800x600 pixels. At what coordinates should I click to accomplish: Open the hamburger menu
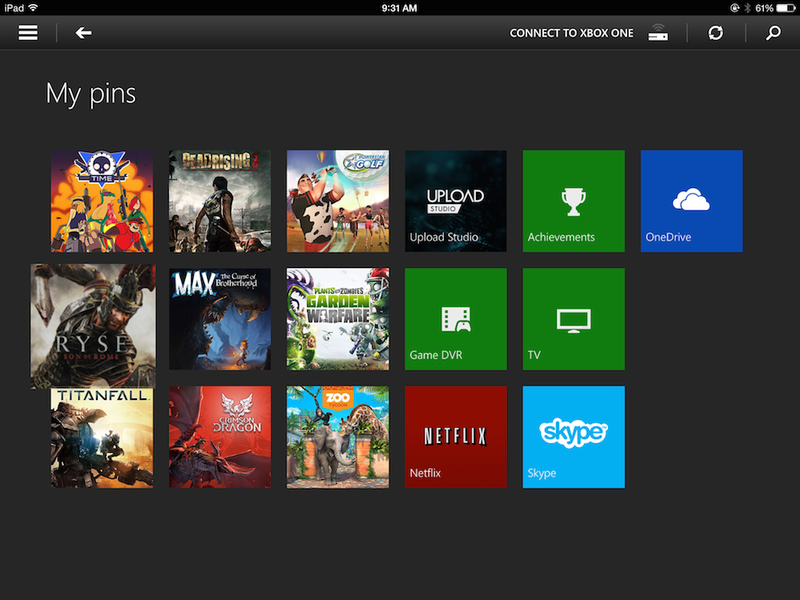coord(28,33)
